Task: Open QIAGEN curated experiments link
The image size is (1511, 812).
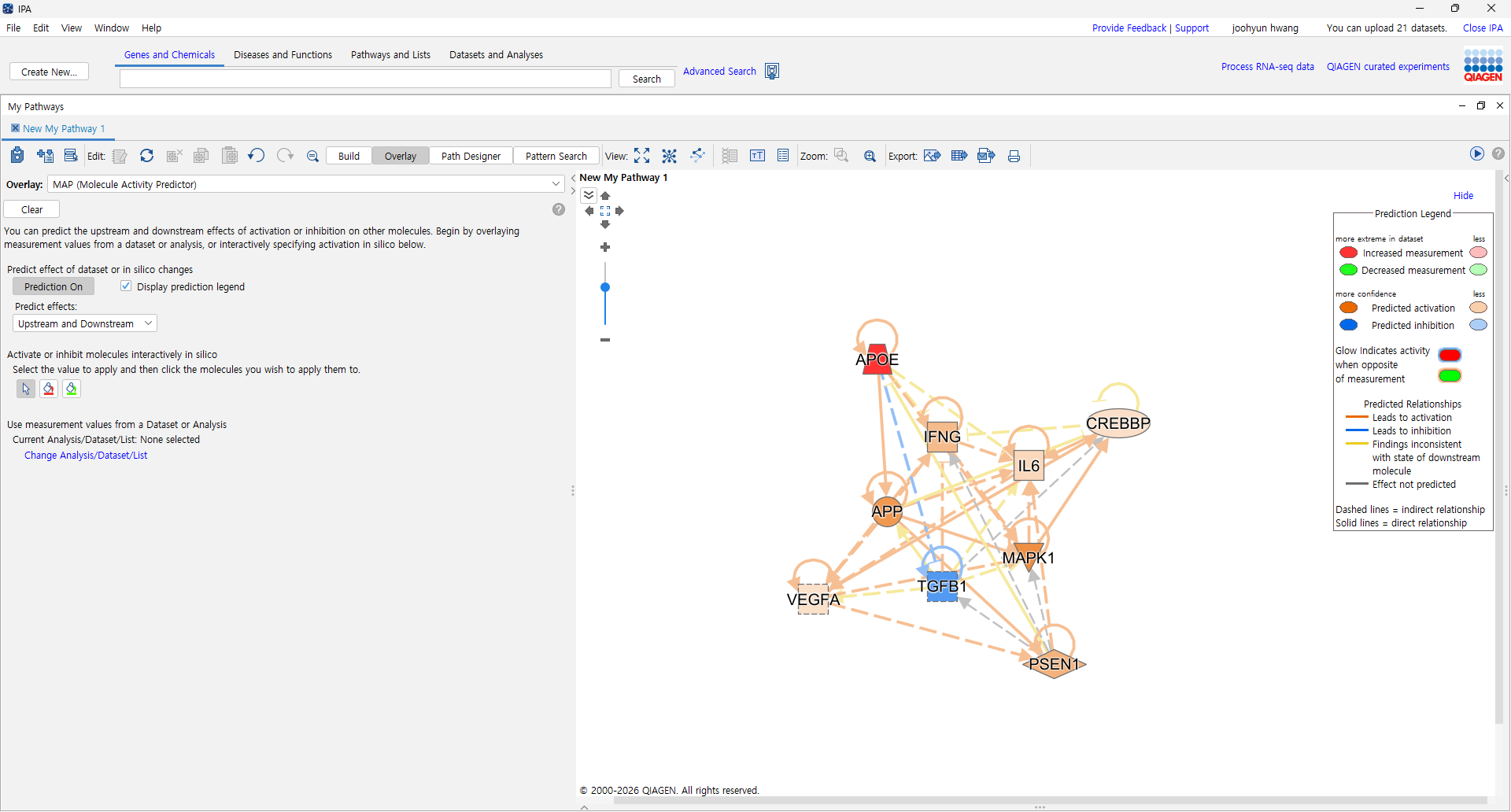Action: (x=1387, y=67)
